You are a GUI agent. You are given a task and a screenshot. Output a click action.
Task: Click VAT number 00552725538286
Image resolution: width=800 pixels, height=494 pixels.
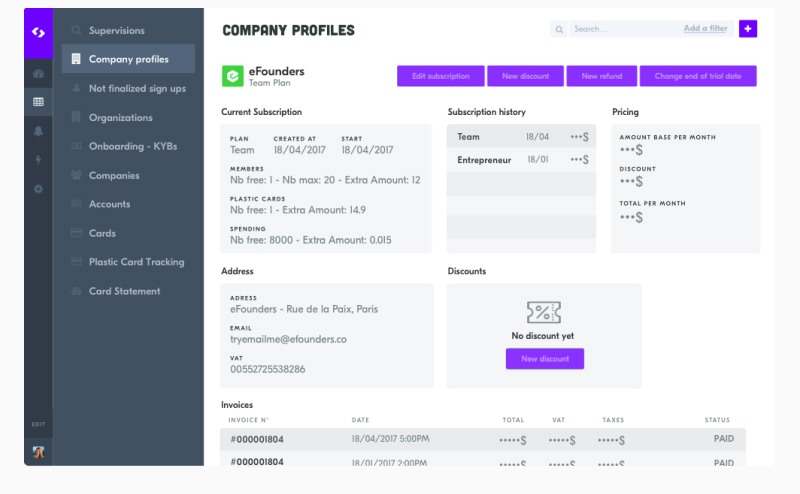tap(267, 369)
